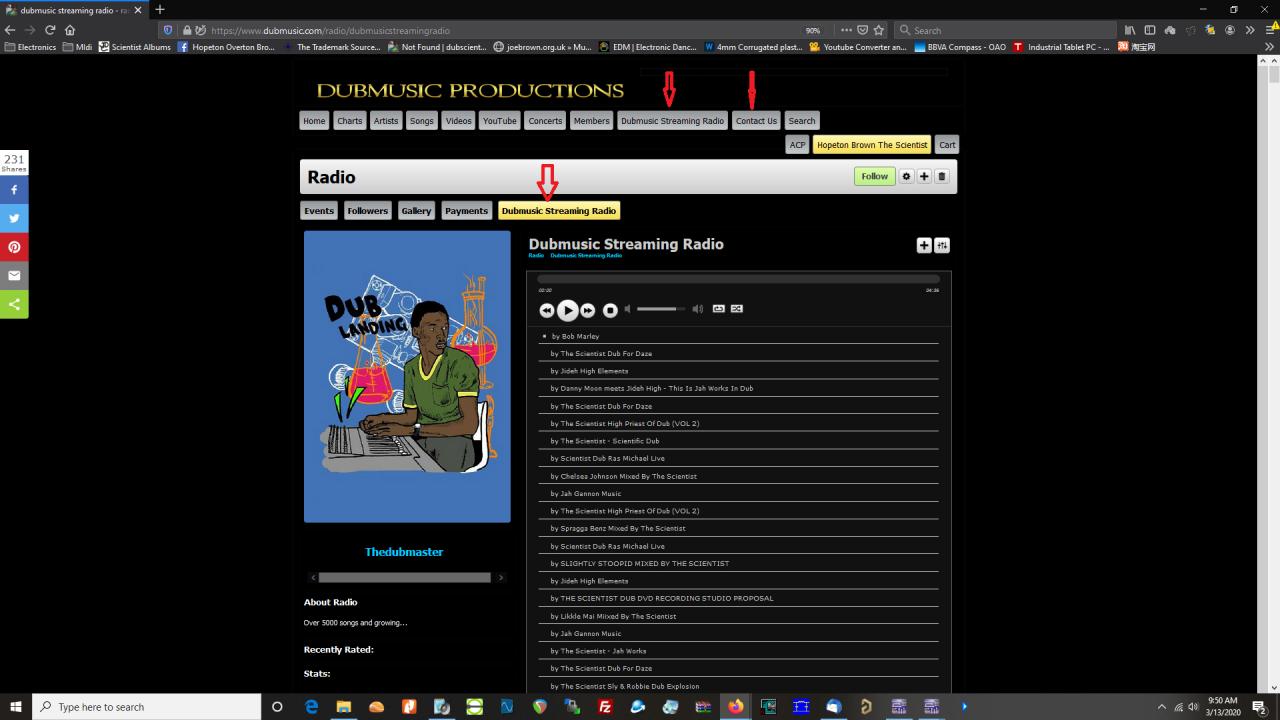Open playlist adjustment sliders icon

942,245
